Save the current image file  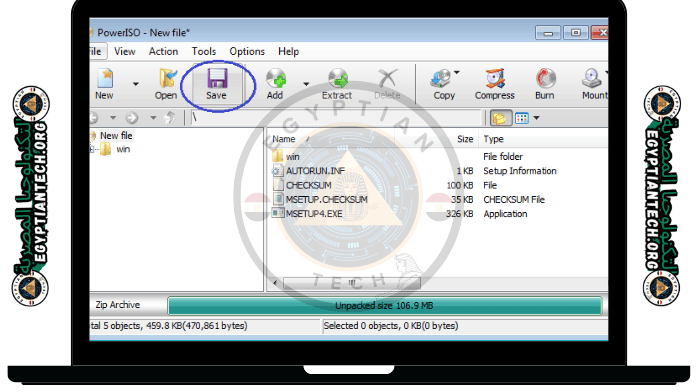point(216,84)
